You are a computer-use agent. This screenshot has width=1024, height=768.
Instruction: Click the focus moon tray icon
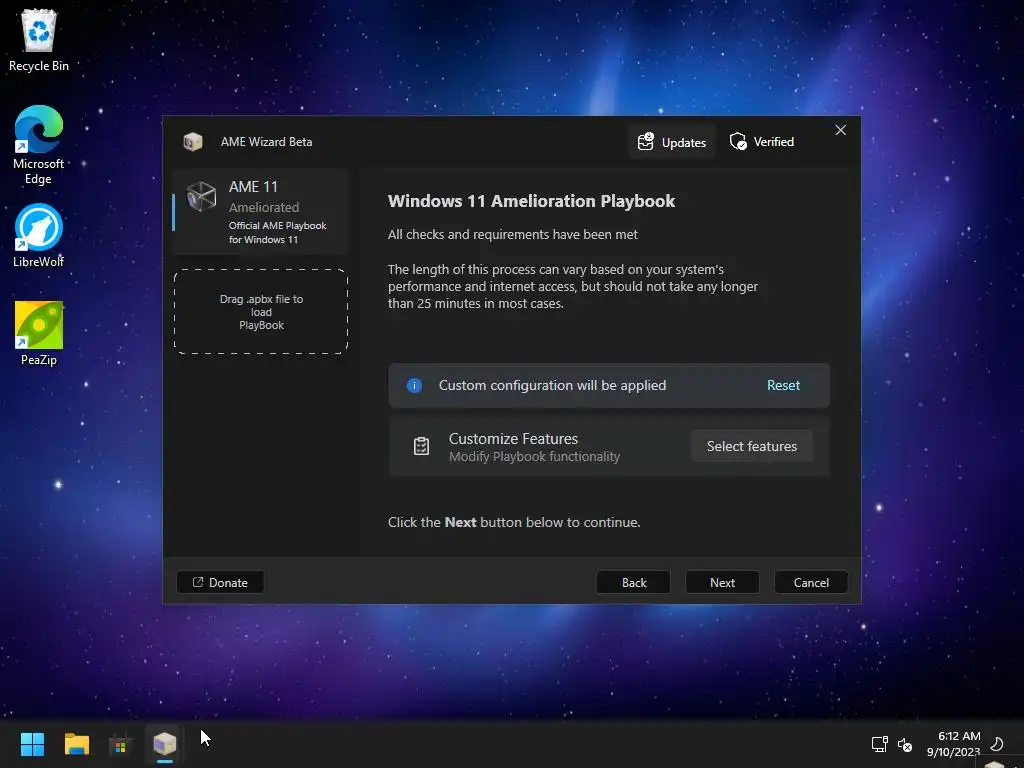[x=997, y=744]
